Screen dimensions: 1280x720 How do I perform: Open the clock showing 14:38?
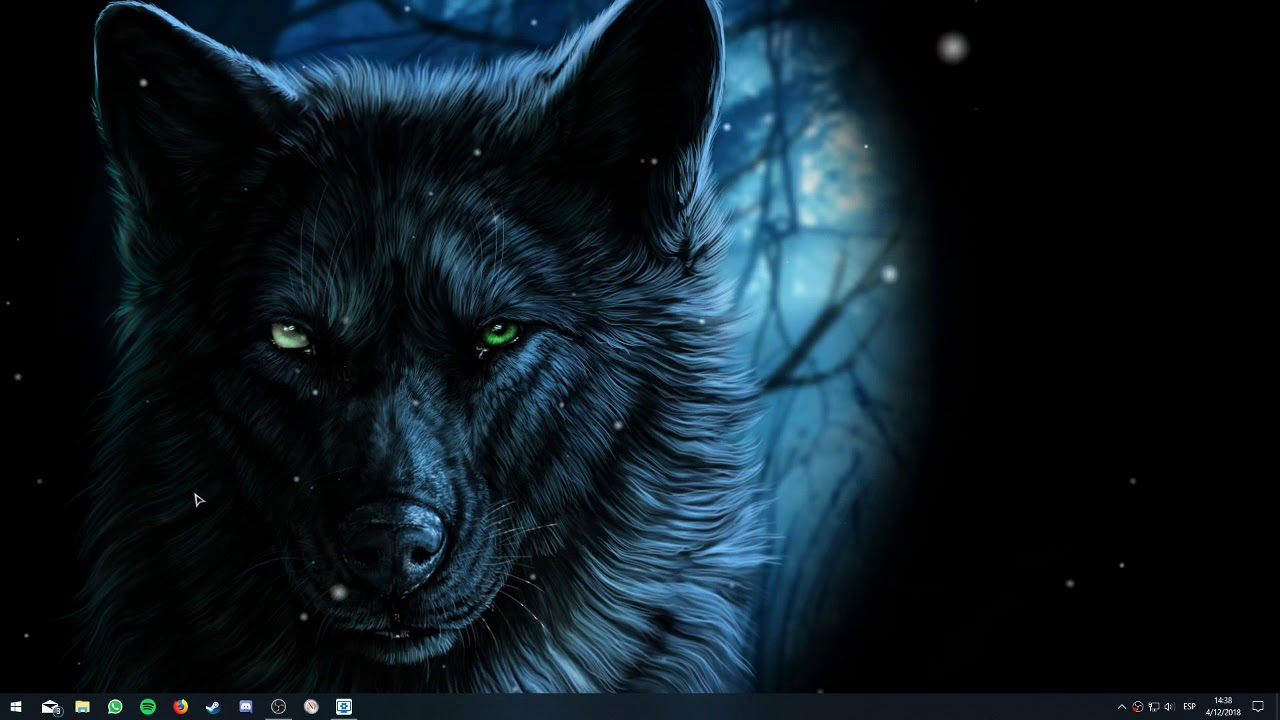point(1222,707)
